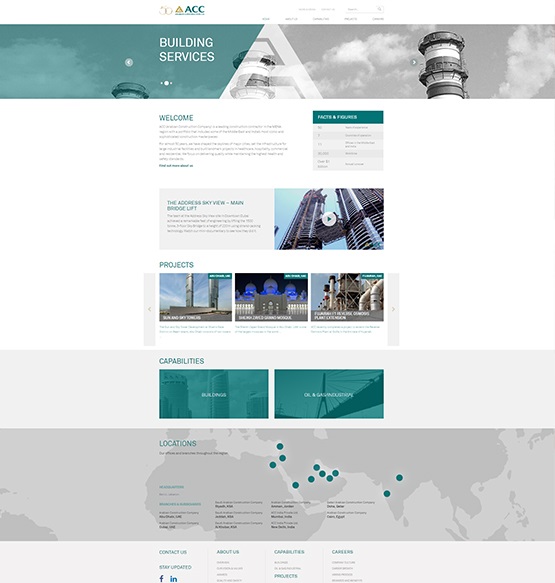
Task: Open the Contact Us link in the top header
Action: point(328,9)
